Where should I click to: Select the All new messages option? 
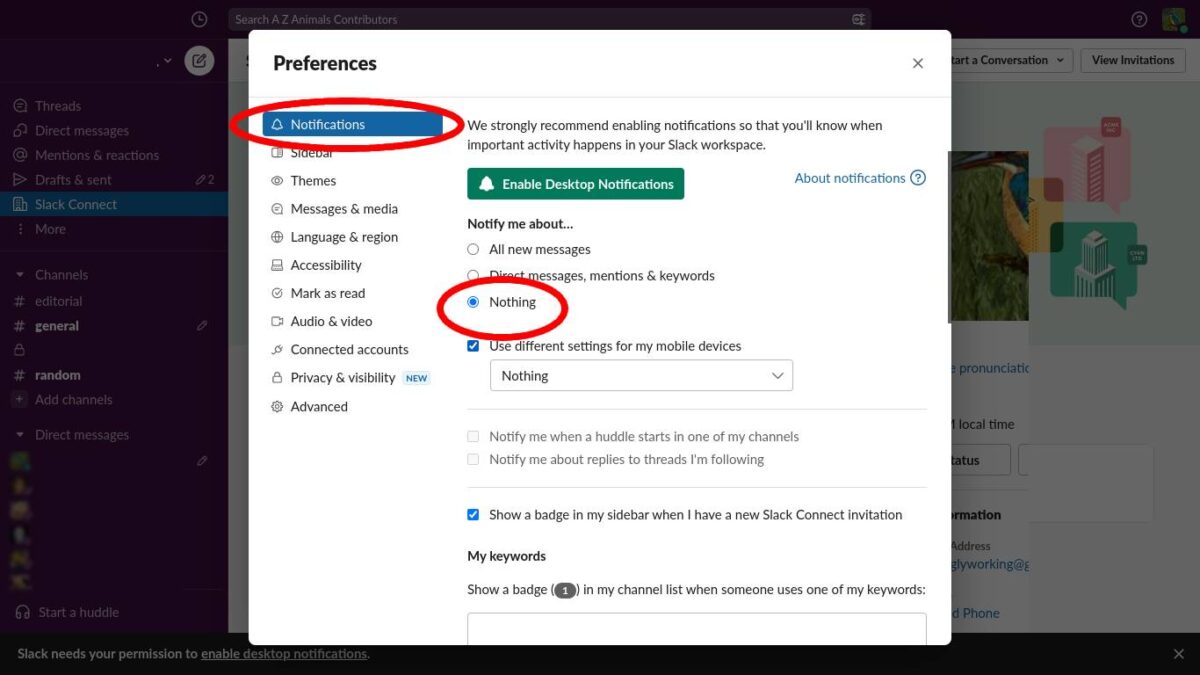coord(473,249)
